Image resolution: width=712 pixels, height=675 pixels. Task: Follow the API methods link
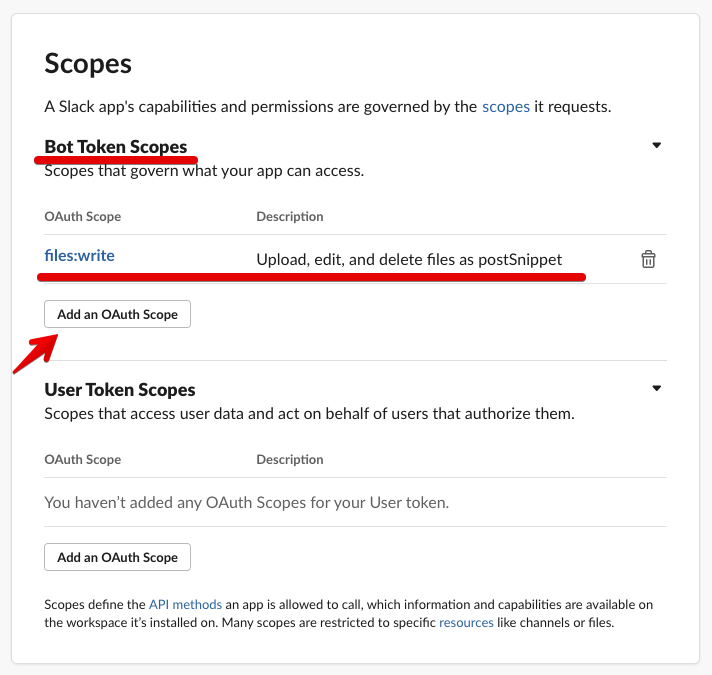tap(185, 605)
